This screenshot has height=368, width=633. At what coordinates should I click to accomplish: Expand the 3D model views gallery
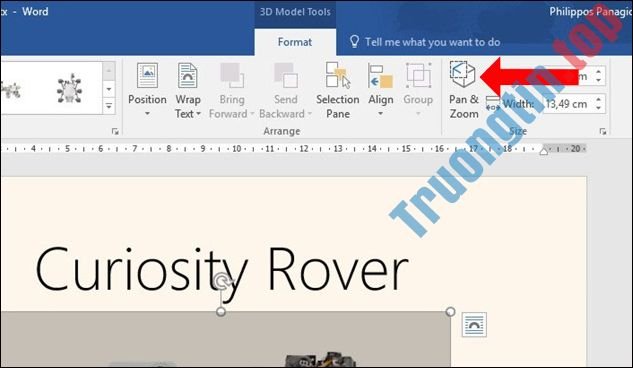click(109, 106)
